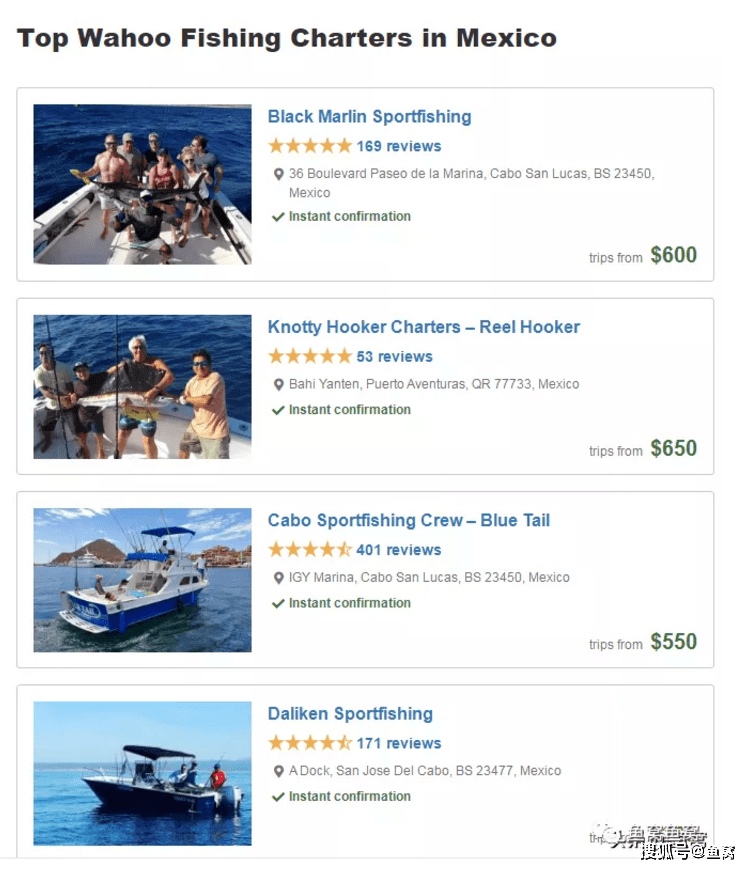Image resolution: width=750 pixels, height=869 pixels.
Task: Click star rating of Cabo Sportfishing Crew
Action: coord(310,549)
